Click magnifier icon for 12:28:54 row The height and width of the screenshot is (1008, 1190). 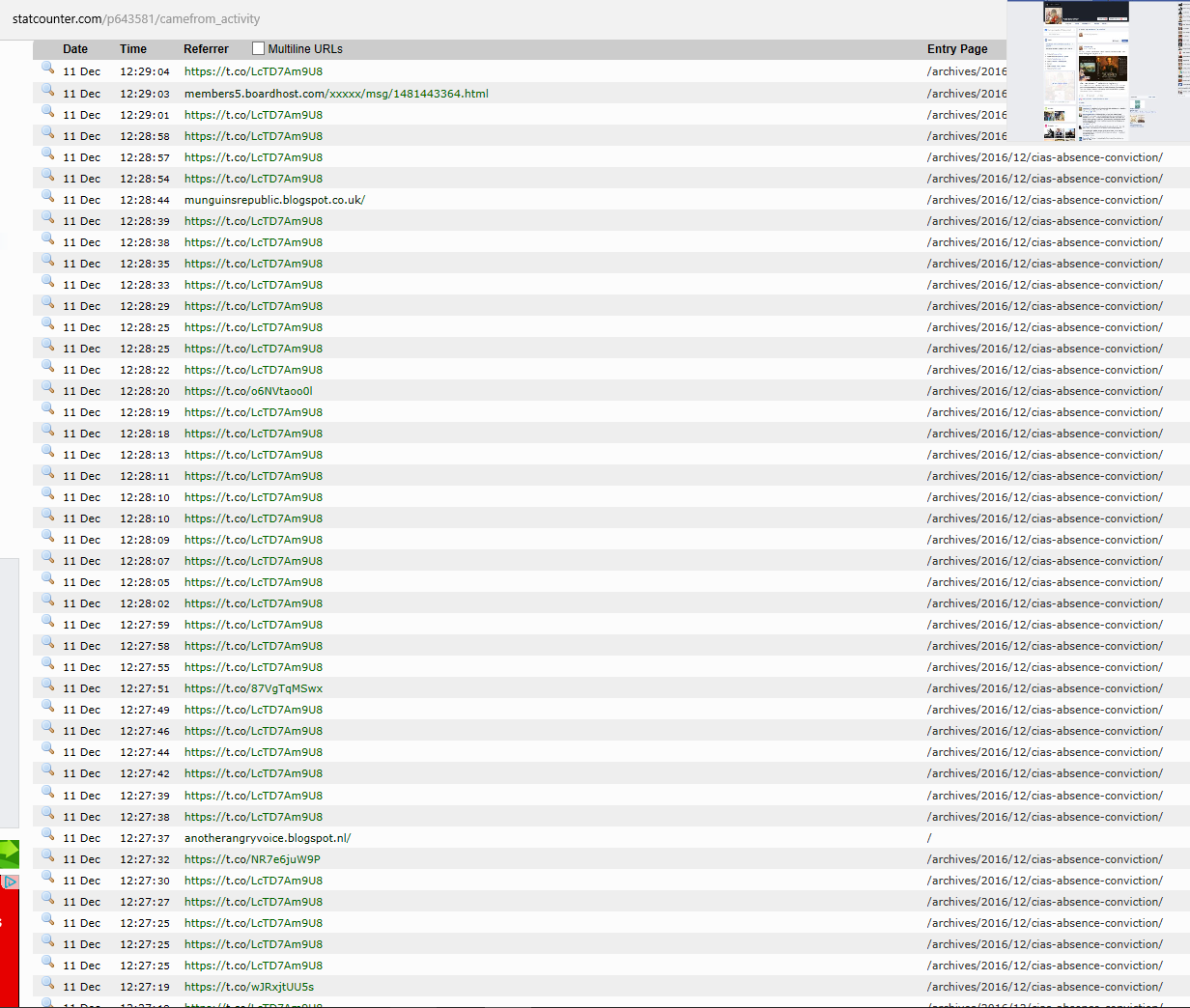click(47, 176)
